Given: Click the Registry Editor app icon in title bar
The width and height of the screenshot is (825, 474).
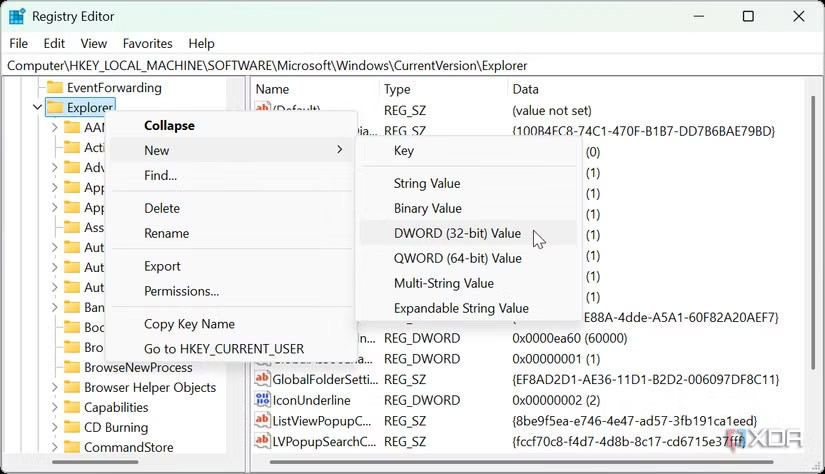Looking at the screenshot, I should click(17, 17).
